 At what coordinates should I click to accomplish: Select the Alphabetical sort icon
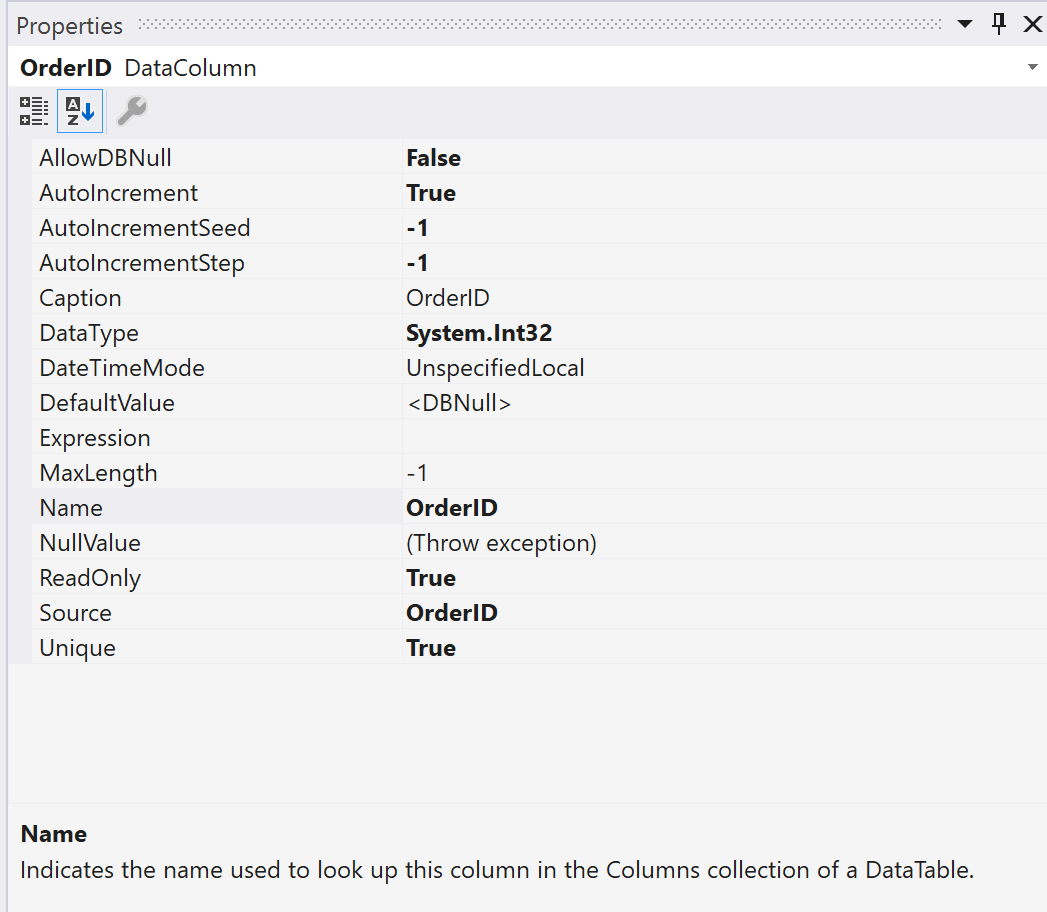pos(79,110)
